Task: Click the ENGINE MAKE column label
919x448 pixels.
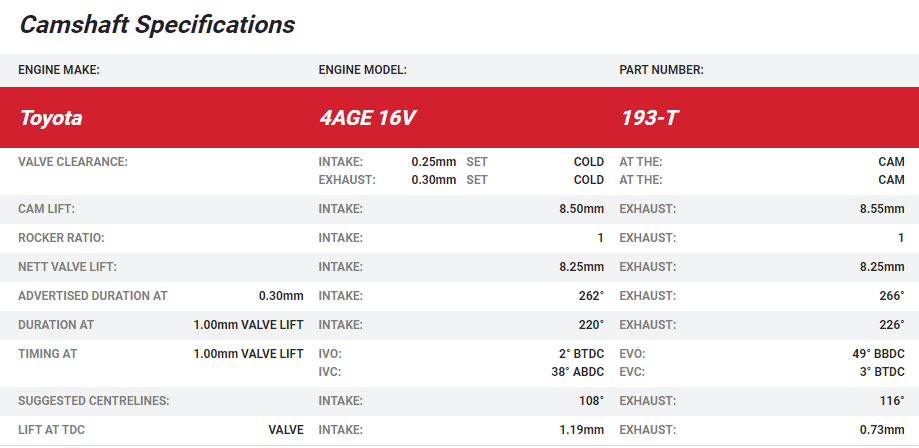Action: click(59, 70)
